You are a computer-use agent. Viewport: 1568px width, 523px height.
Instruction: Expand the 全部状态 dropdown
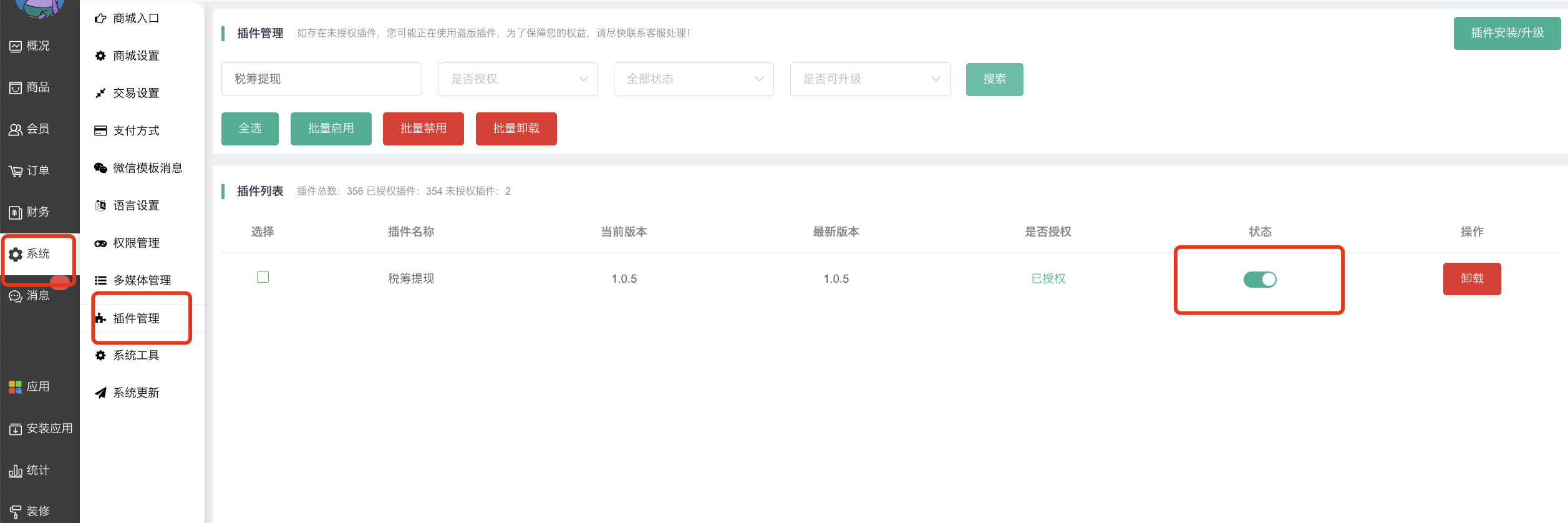tap(694, 79)
